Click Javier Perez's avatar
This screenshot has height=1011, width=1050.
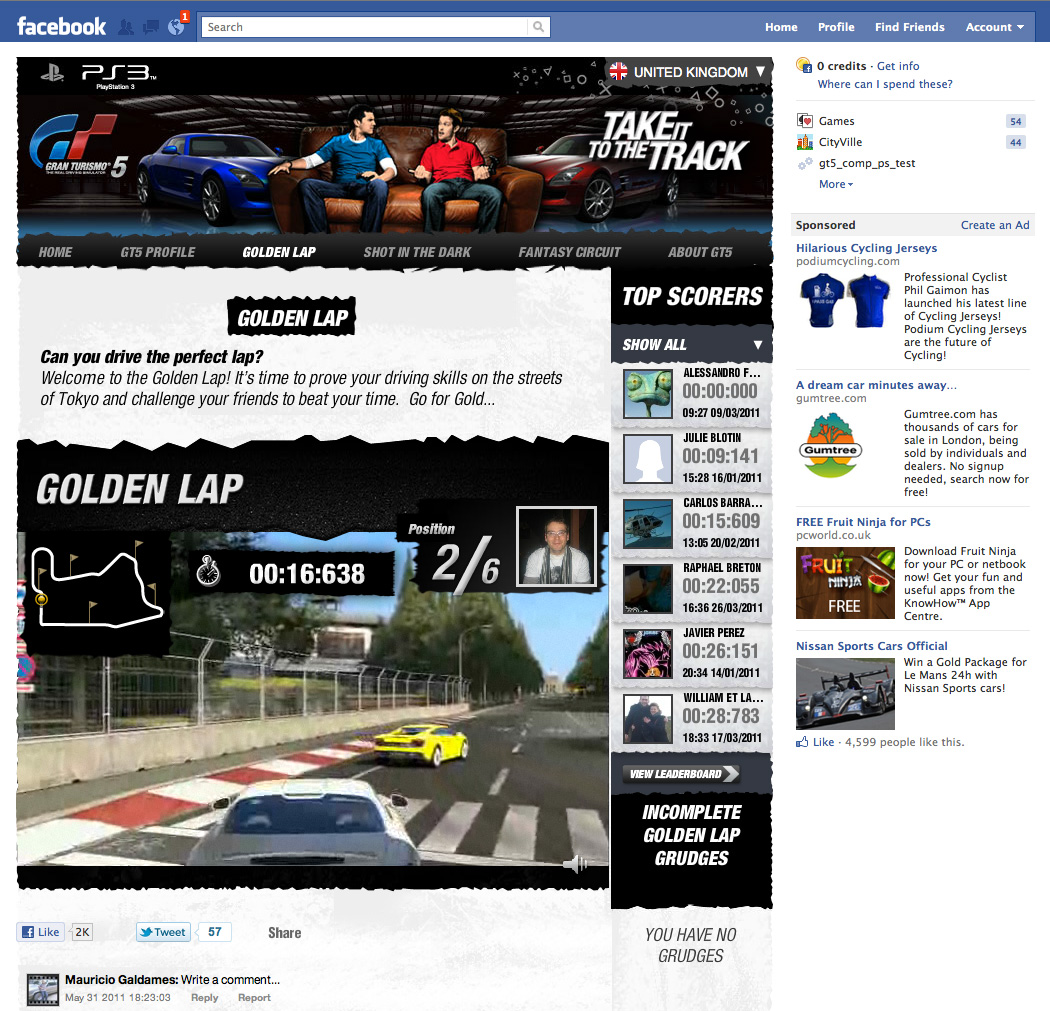[x=648, y=653]
